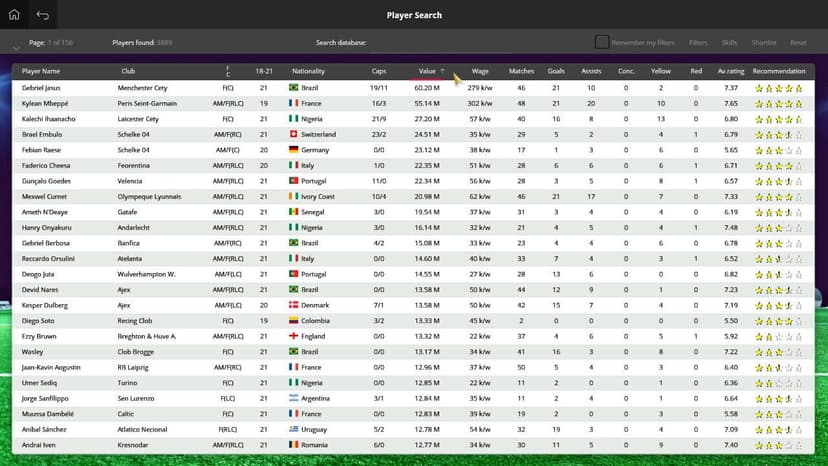828x466 pixels.
Task: Click the Denmark flag in Kesper Dulberg row
Action: point(294,305)
